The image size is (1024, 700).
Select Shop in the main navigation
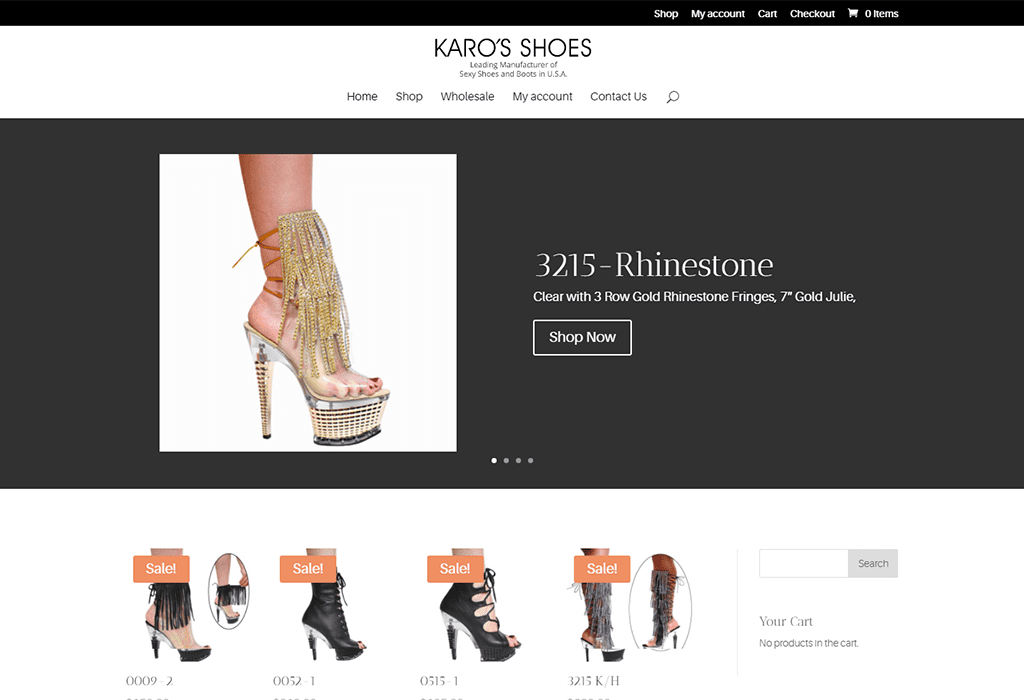click(x=409, y=96)
